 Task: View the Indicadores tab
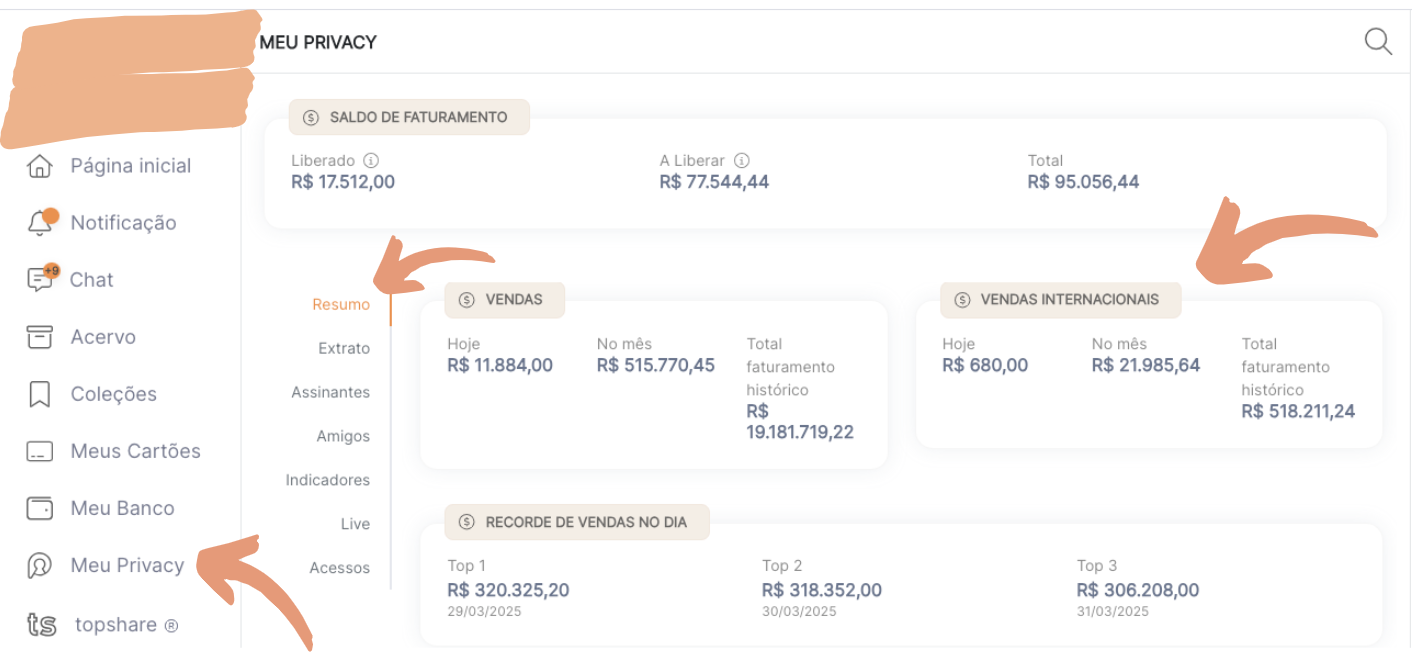click(x=327, y=481)
